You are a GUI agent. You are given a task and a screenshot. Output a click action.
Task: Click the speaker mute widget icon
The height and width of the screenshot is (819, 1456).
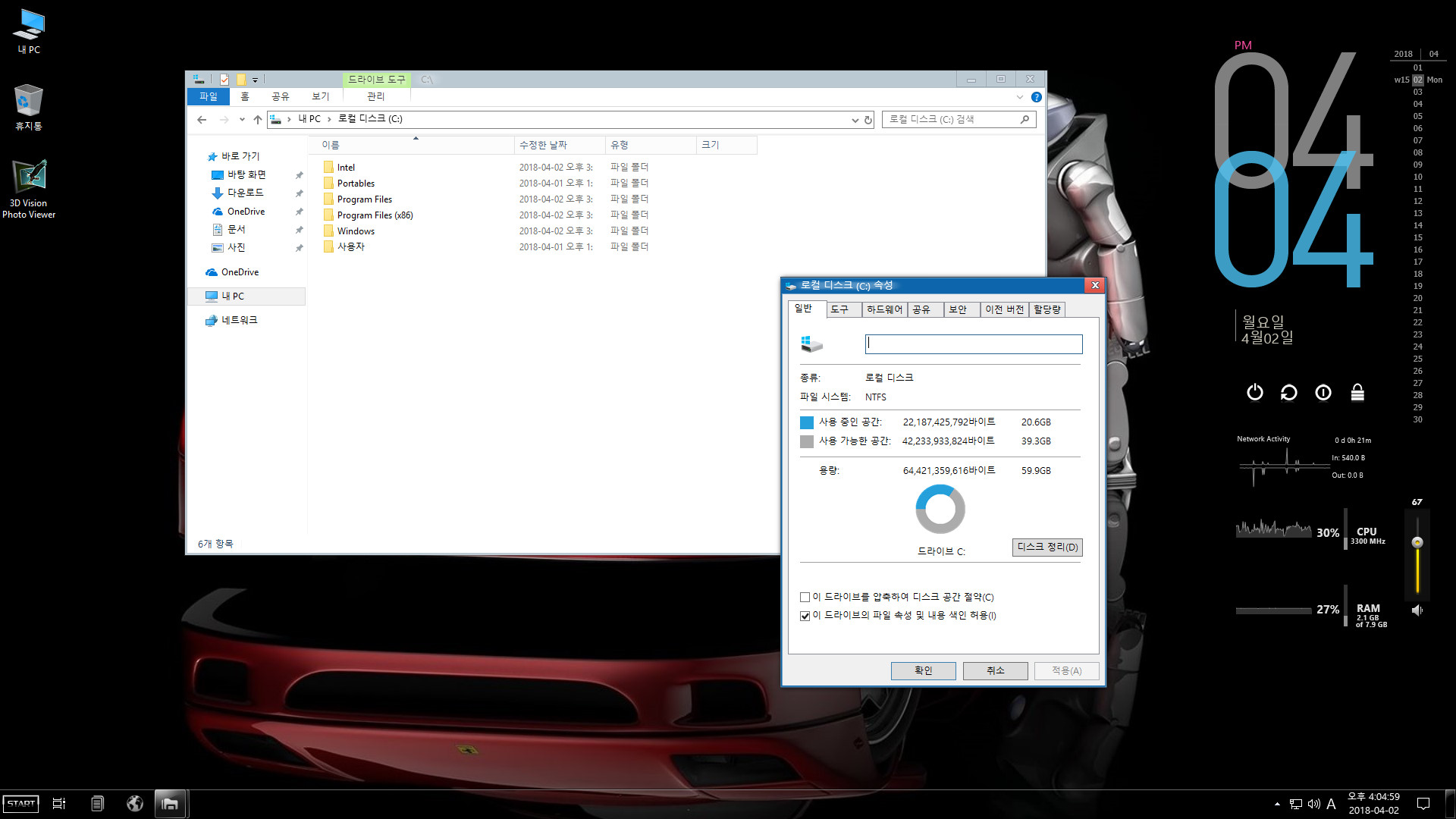tap(1417, 610)
